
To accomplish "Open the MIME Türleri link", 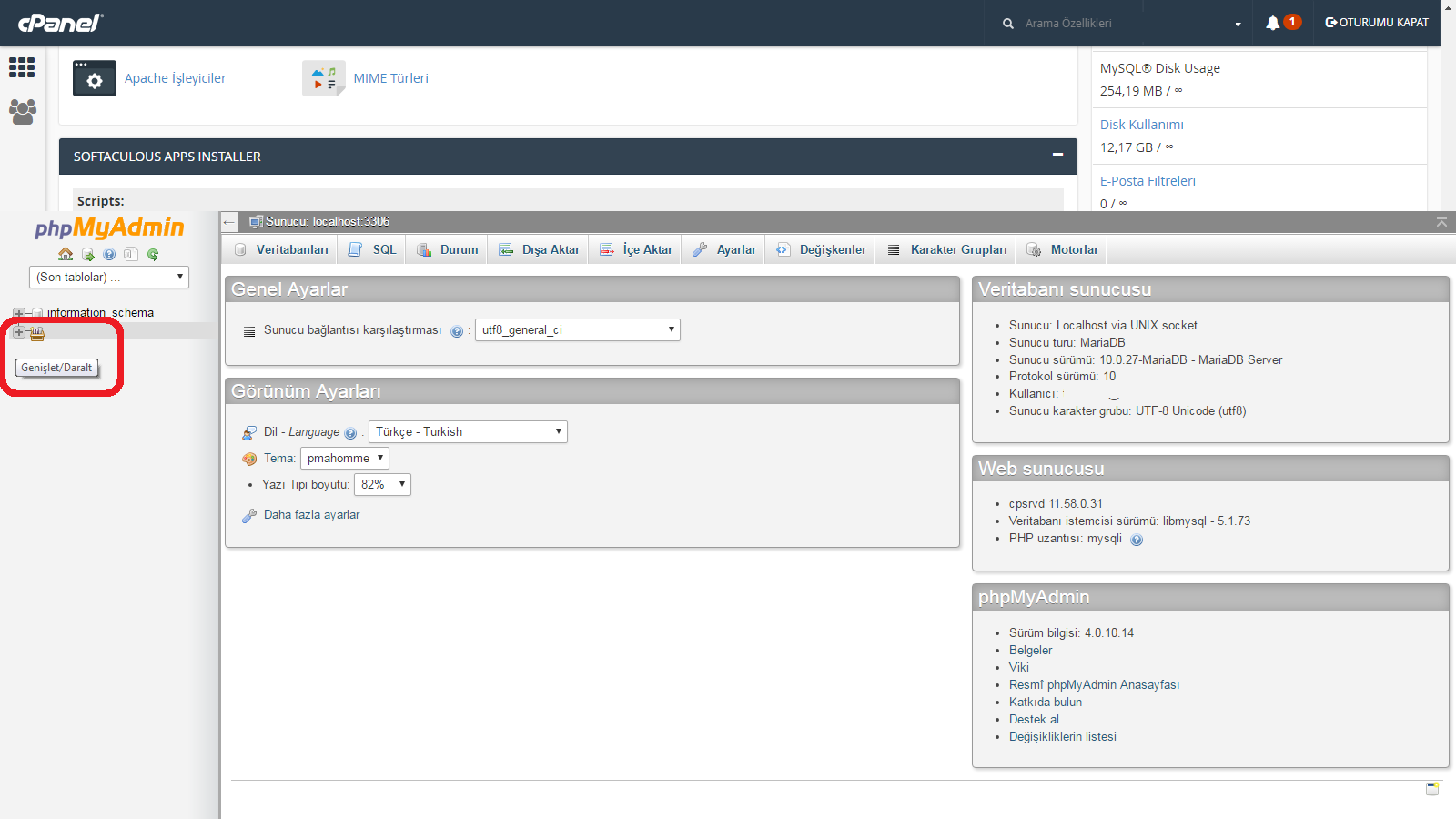I will click(390, 78).
